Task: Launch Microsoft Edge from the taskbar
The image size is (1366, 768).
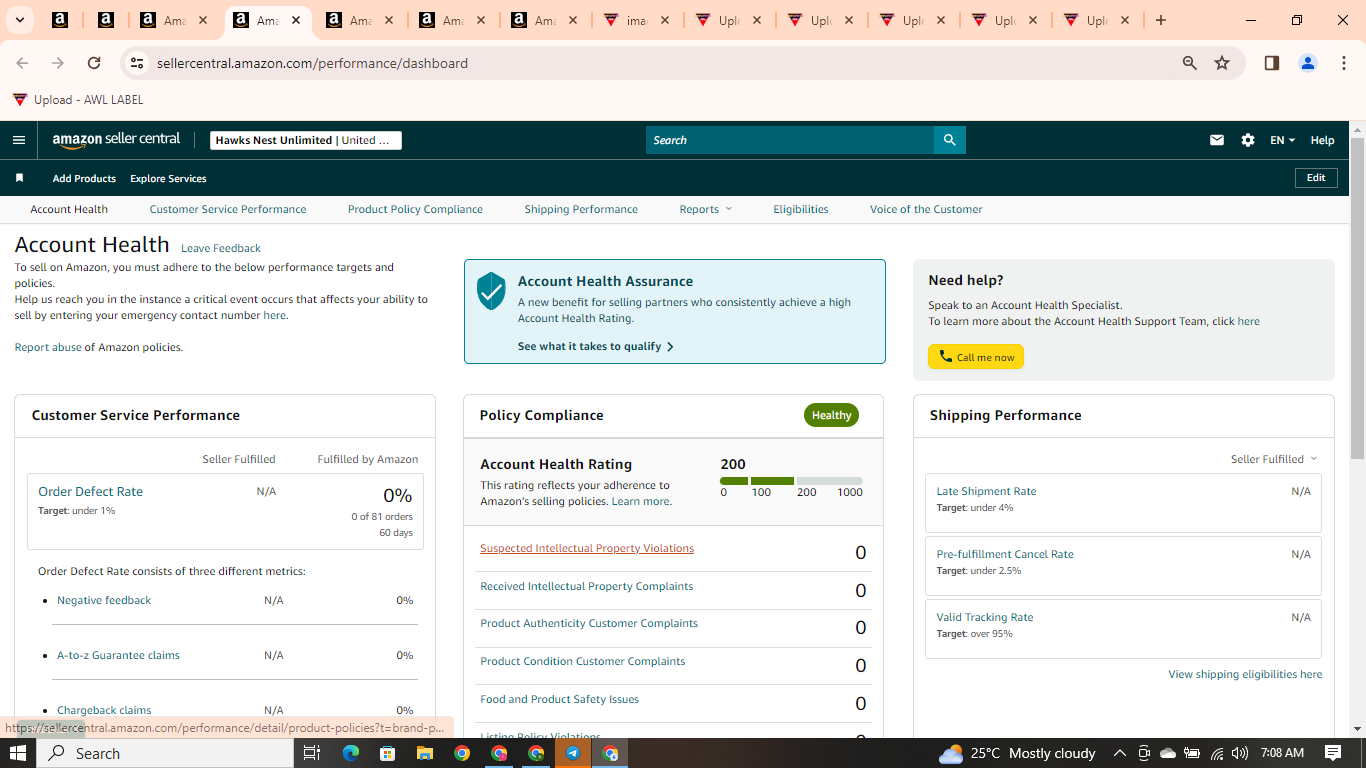Action: 350,753
